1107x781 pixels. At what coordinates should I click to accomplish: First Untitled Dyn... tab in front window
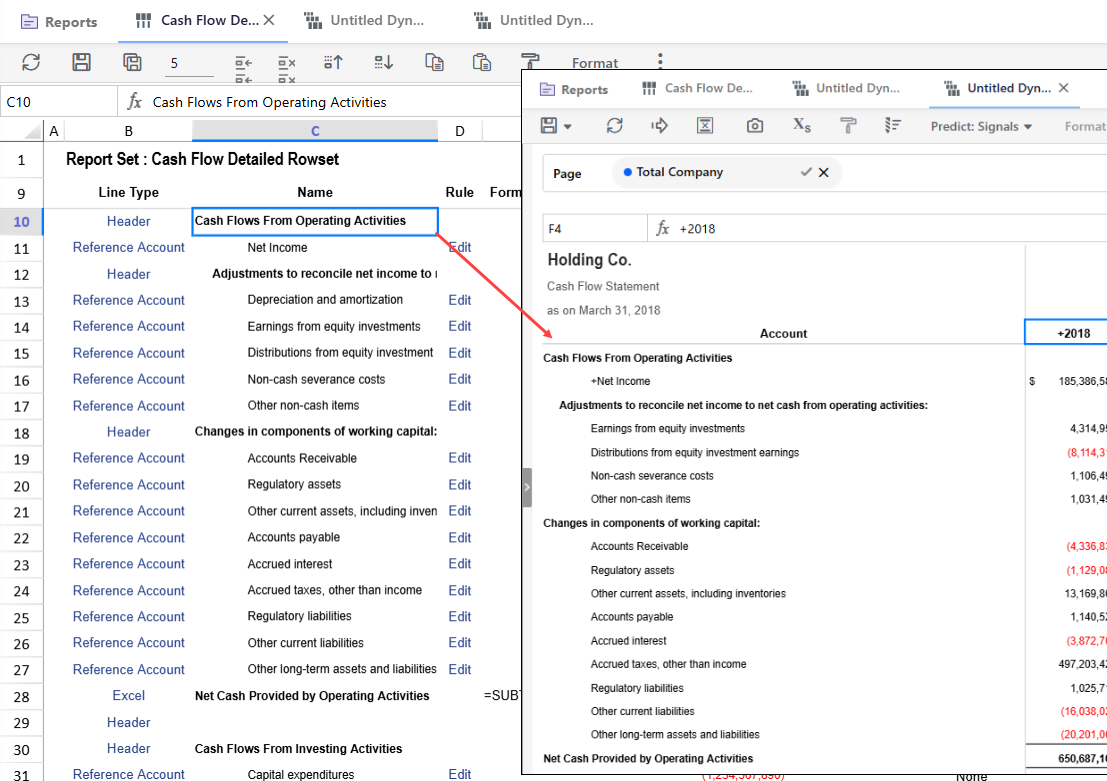coord(846,88)
